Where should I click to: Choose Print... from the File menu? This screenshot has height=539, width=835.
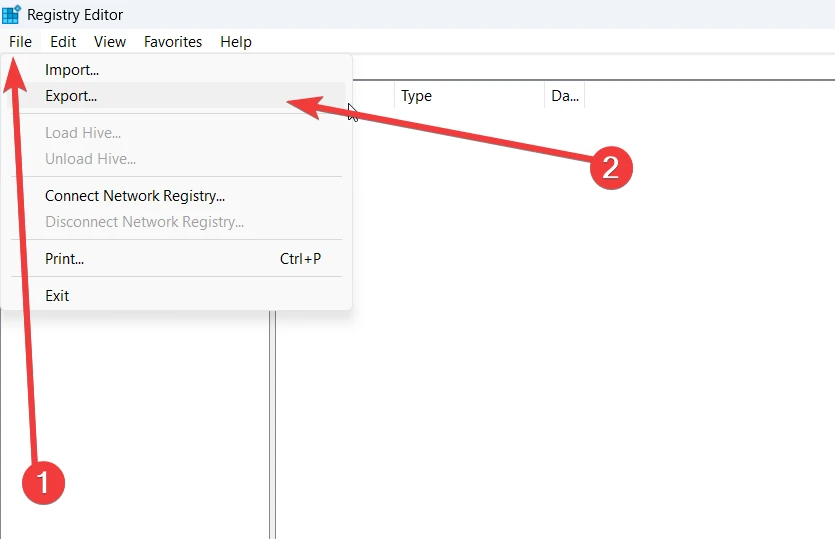pos(176,259)
